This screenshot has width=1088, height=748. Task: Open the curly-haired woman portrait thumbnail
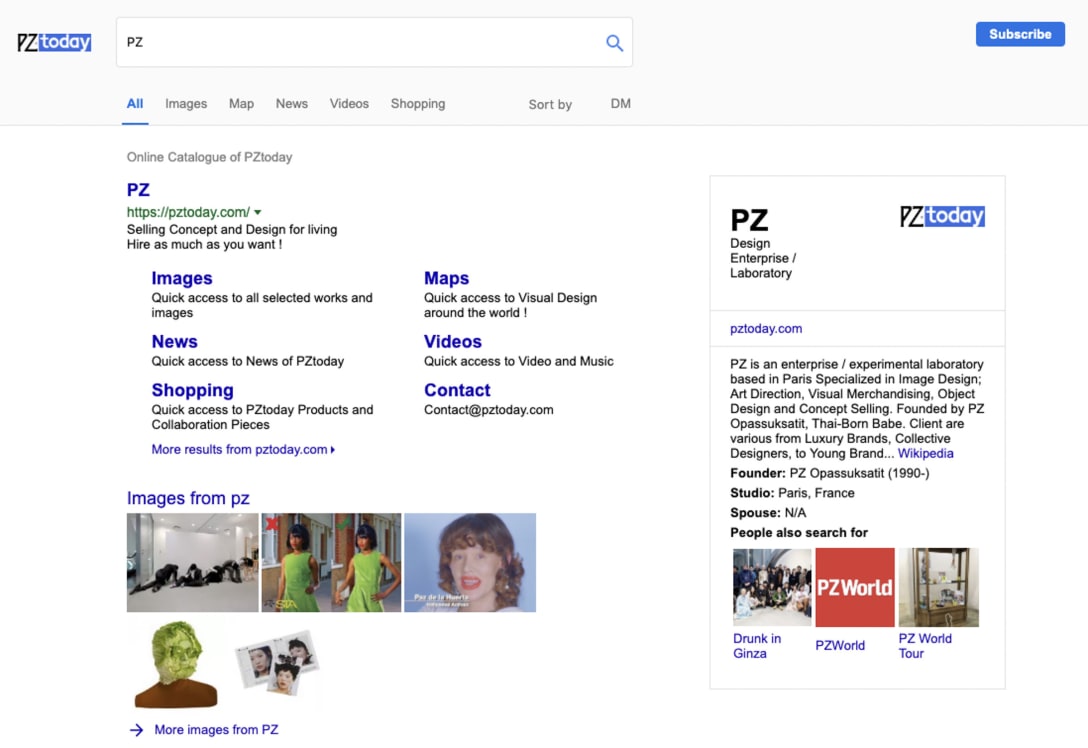(470, 563)
